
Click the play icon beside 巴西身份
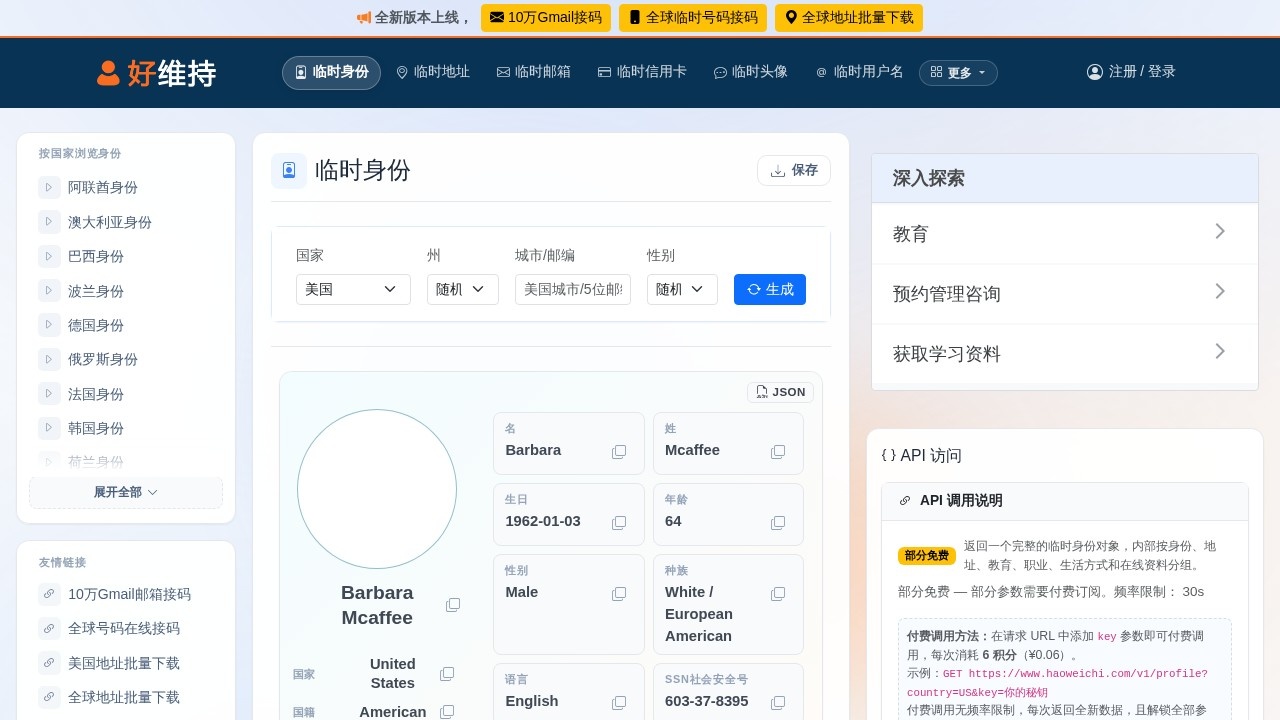pos(49,256)
